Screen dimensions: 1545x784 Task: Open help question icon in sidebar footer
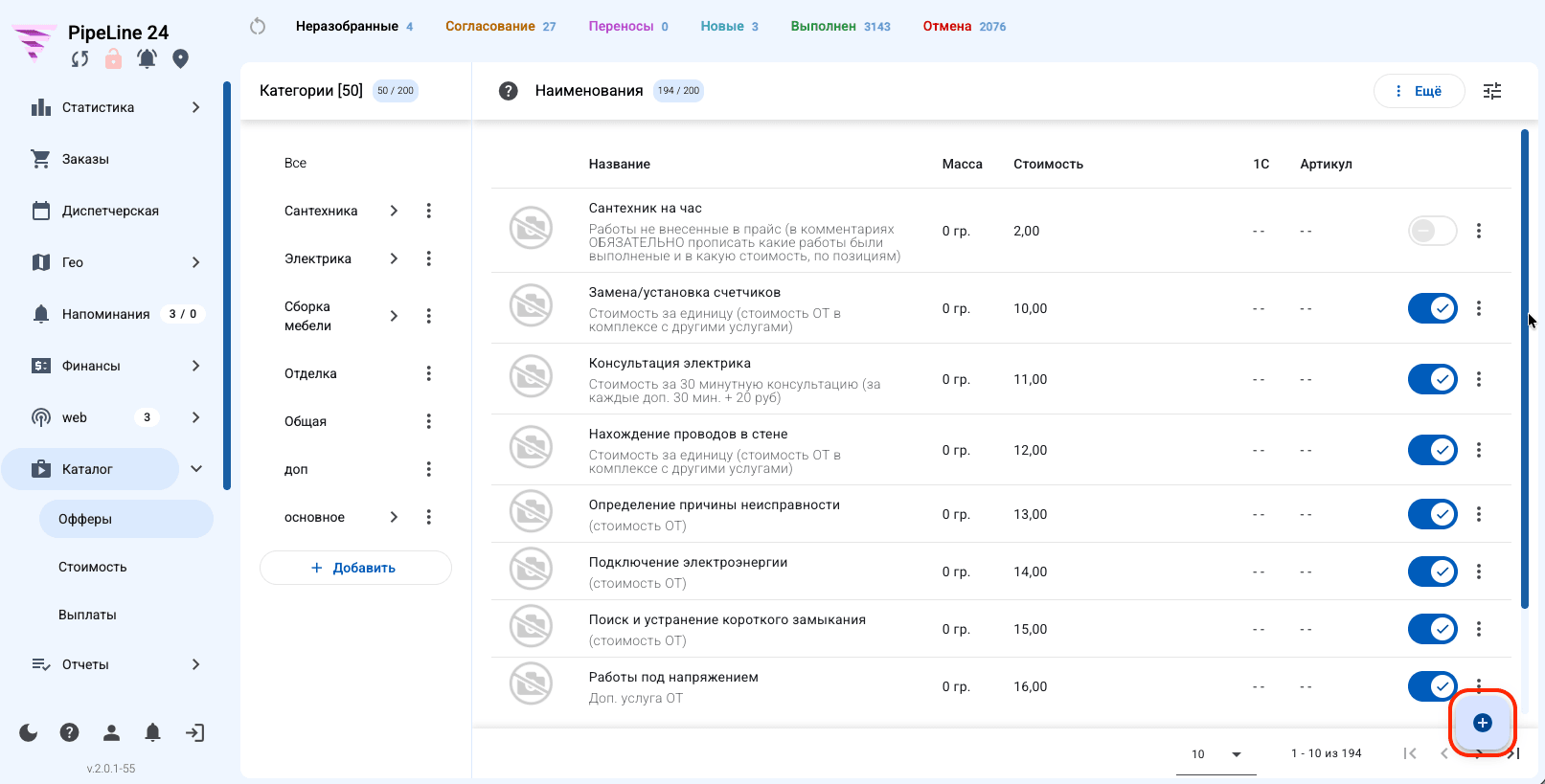coord(69,733)
